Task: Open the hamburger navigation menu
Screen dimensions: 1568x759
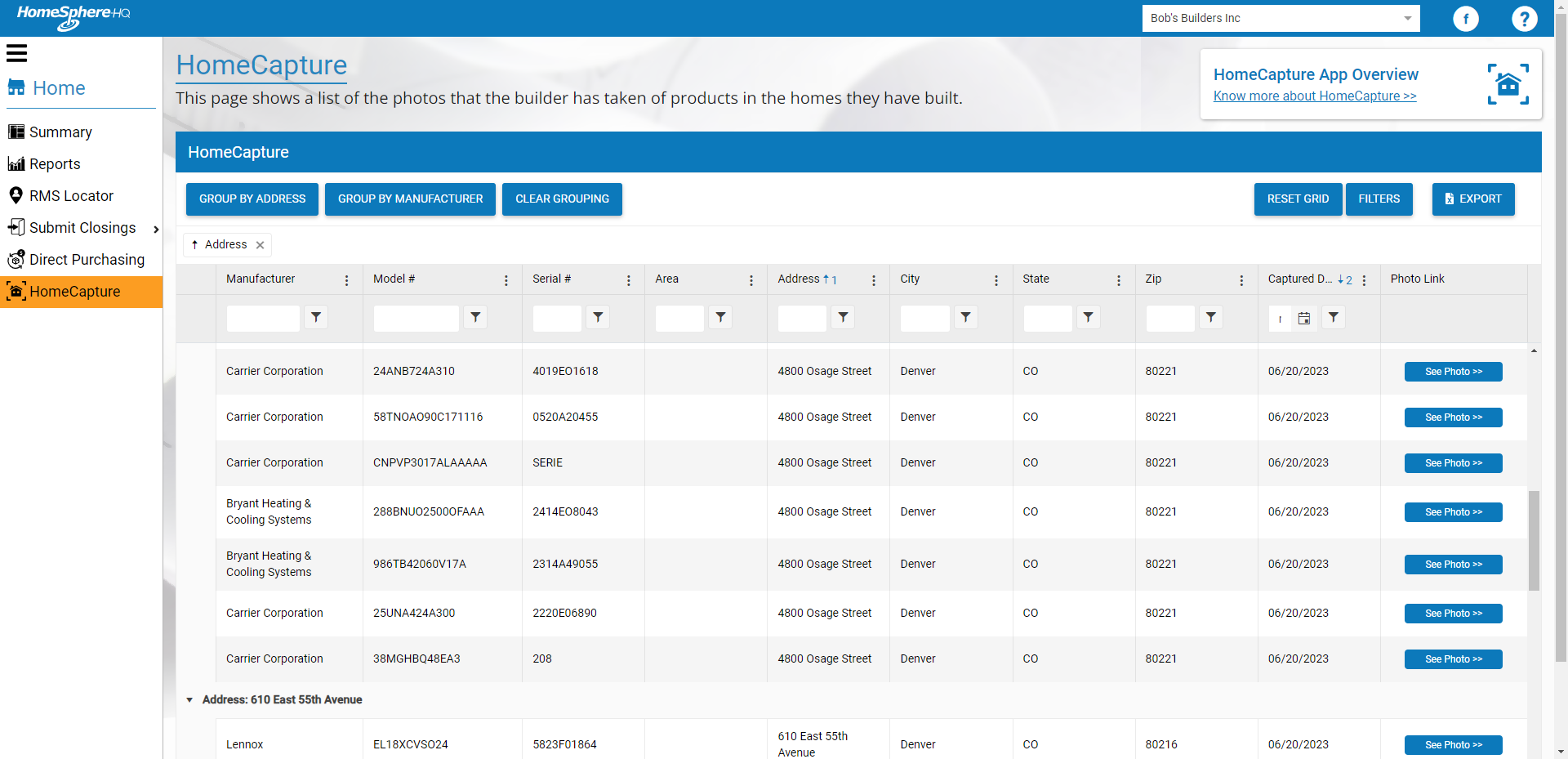Action: click(16, 54)
